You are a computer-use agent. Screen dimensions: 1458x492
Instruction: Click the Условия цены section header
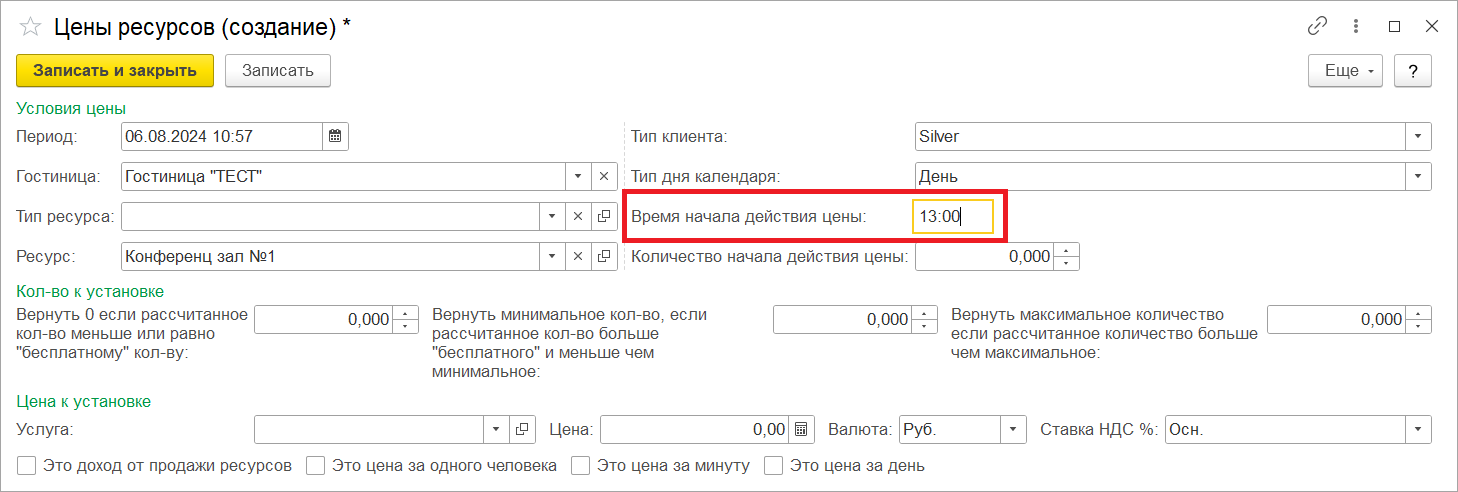(71, 108)
